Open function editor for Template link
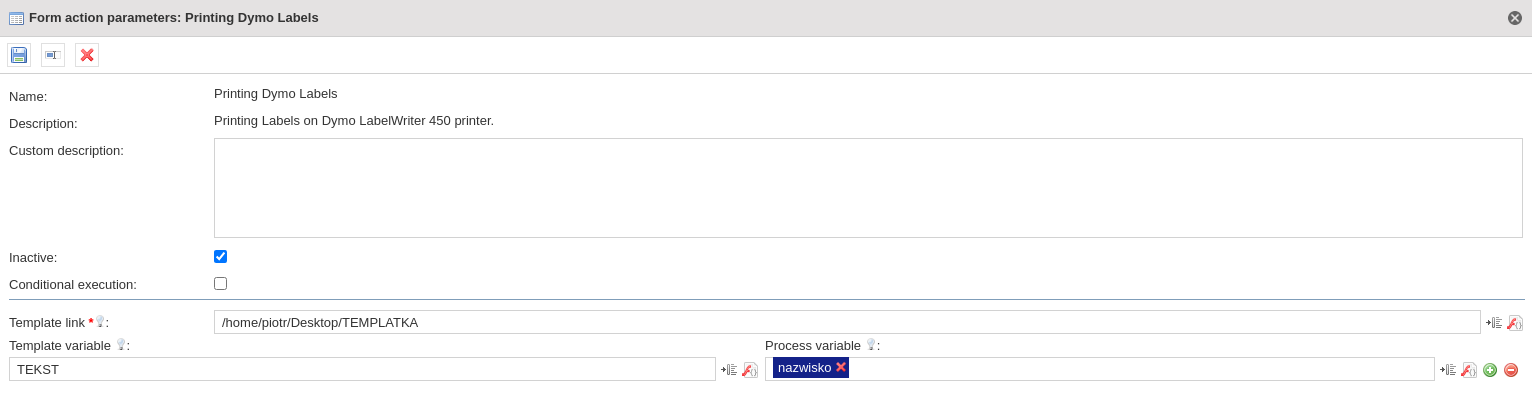The image size is (1532, 399). 1515,323
